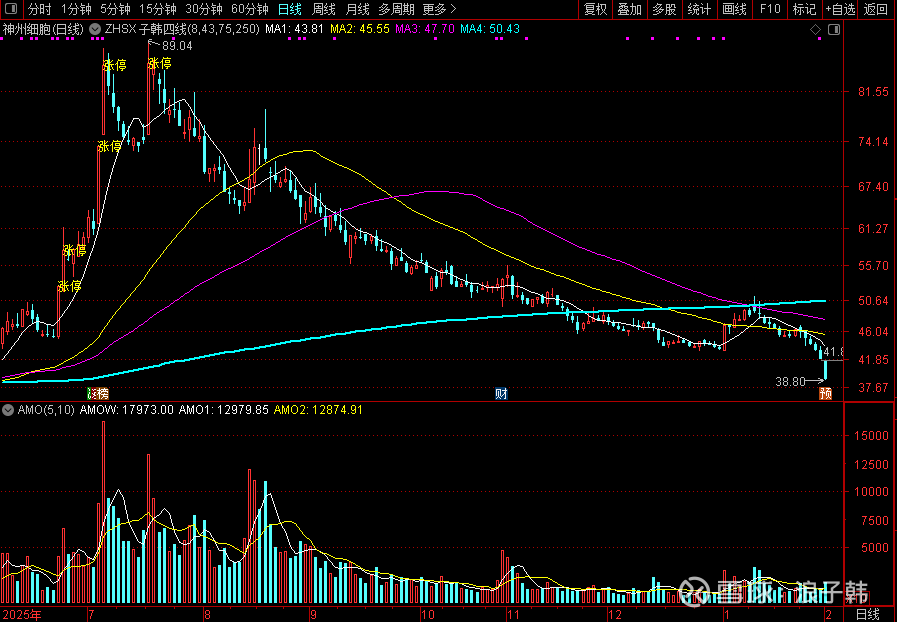Screen dimensions: 897x622
Task: Click the AMO2: 12874.91 value
Action: (318, 410)
